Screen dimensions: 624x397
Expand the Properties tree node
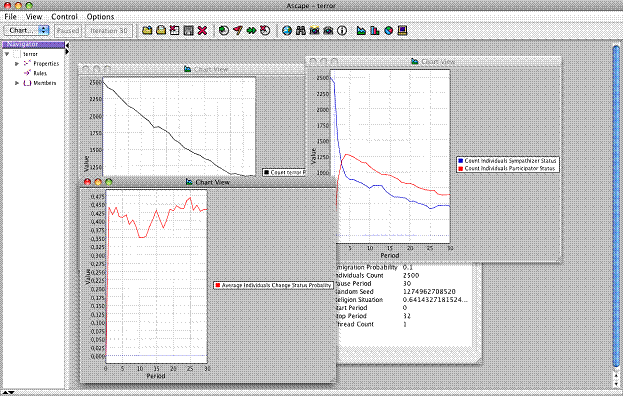(17, 64)
